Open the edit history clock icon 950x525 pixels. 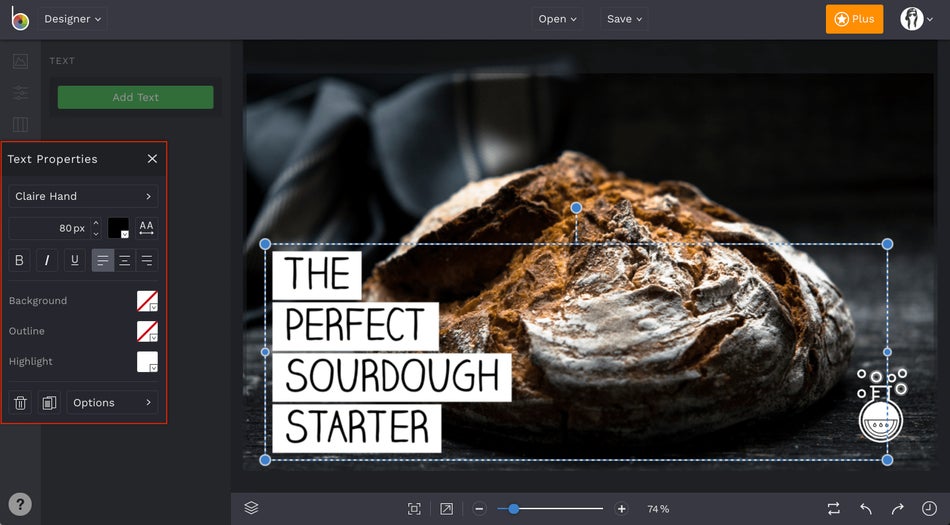[929, 508]
